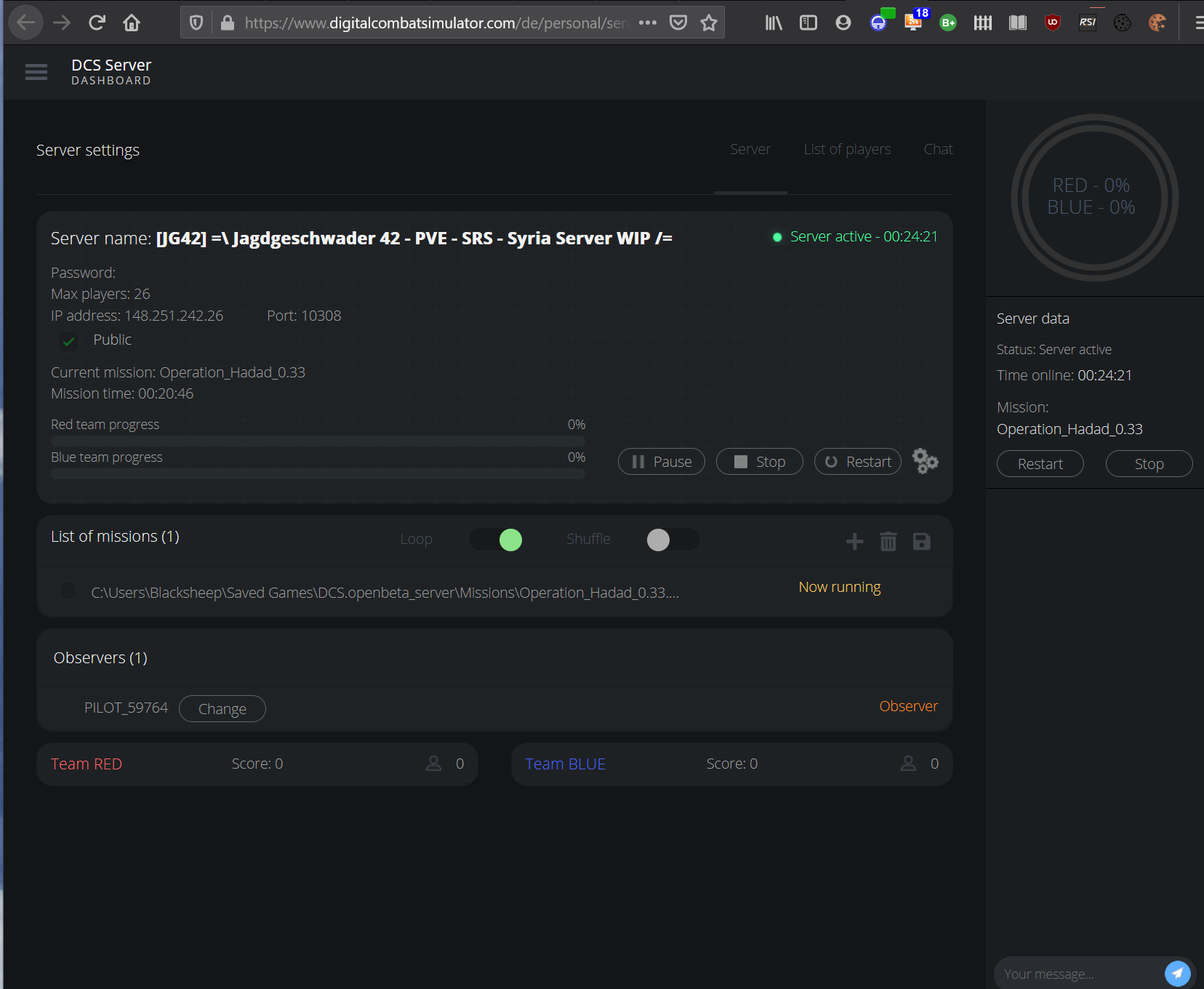Image resolution: width=1204 pixels, height=989 pixels.
Task: Save the mission list
Action: pyautogui.click(x=922, y=541)
